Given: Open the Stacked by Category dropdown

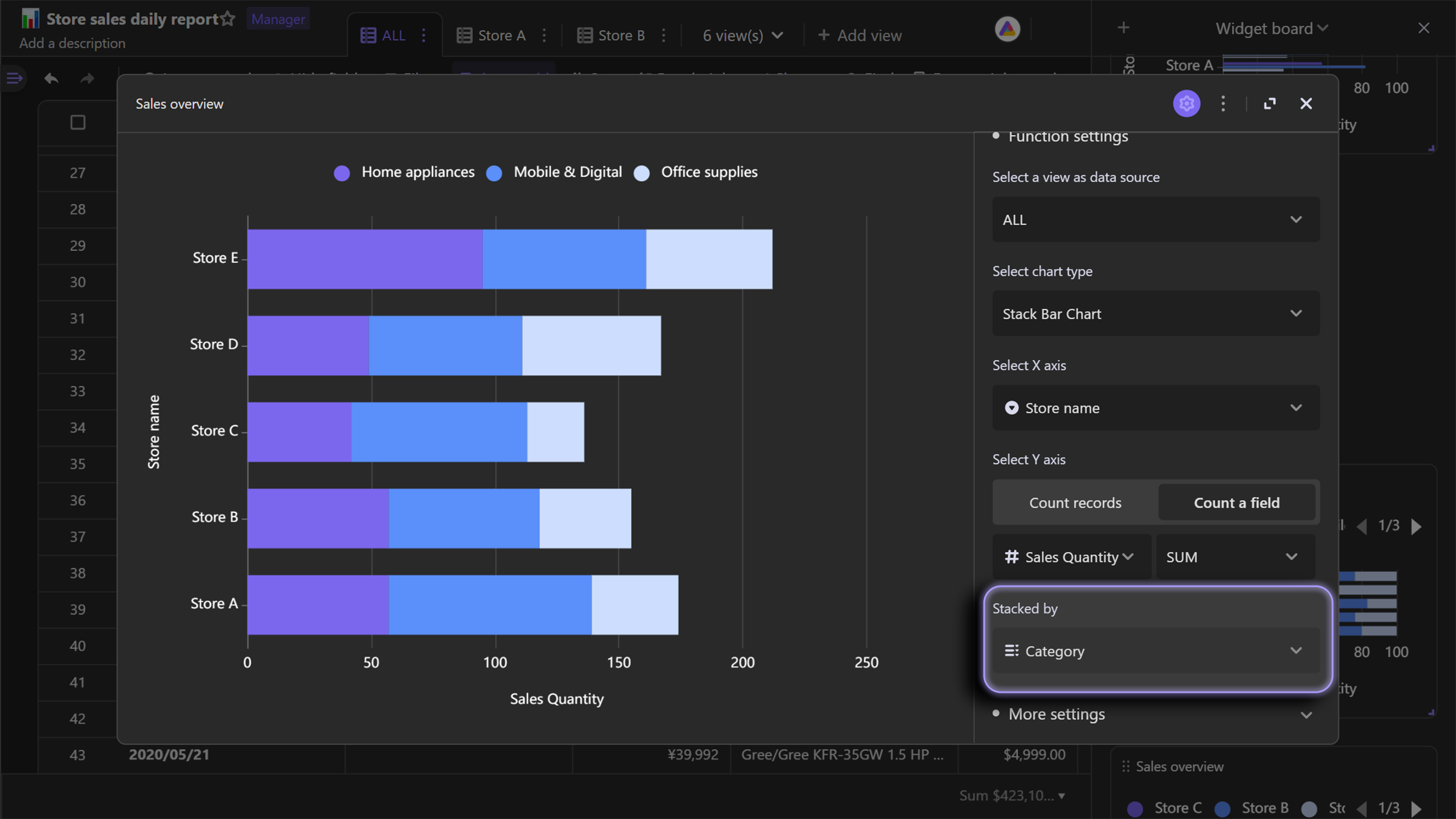Looking at the screenshot, I should (1155, 651).
